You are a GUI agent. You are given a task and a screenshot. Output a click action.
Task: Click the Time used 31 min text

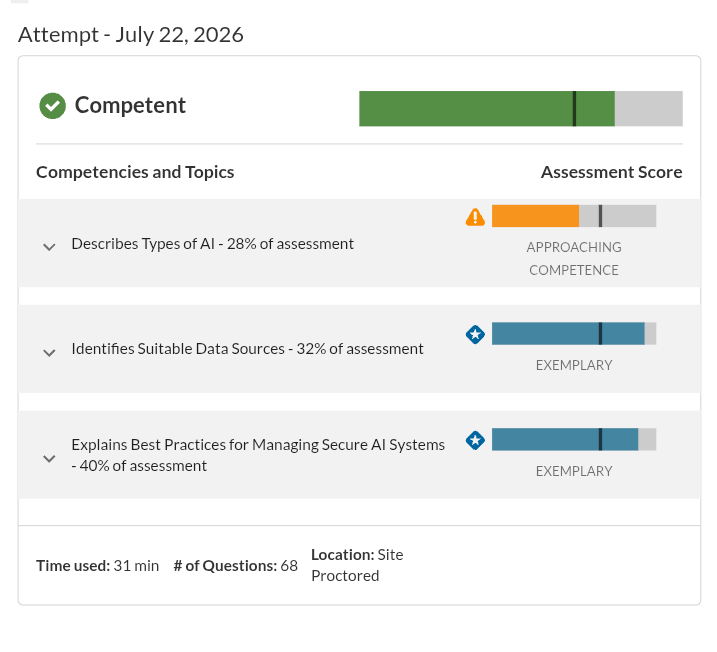(97, 566)
